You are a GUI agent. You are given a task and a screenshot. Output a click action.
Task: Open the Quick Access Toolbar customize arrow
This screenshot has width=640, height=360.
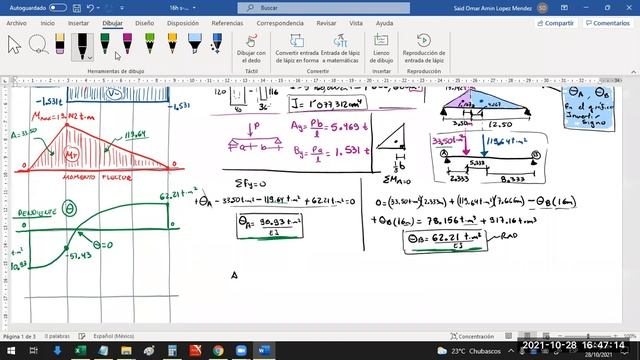122,8
